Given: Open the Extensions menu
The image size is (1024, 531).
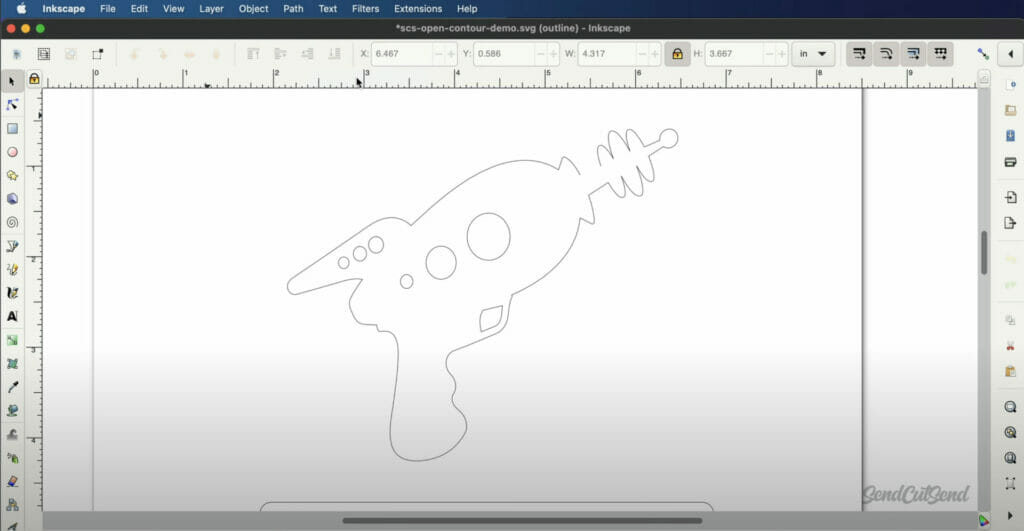Looking at the screenshot, I should pyautogui.click(x=418, y=9).
